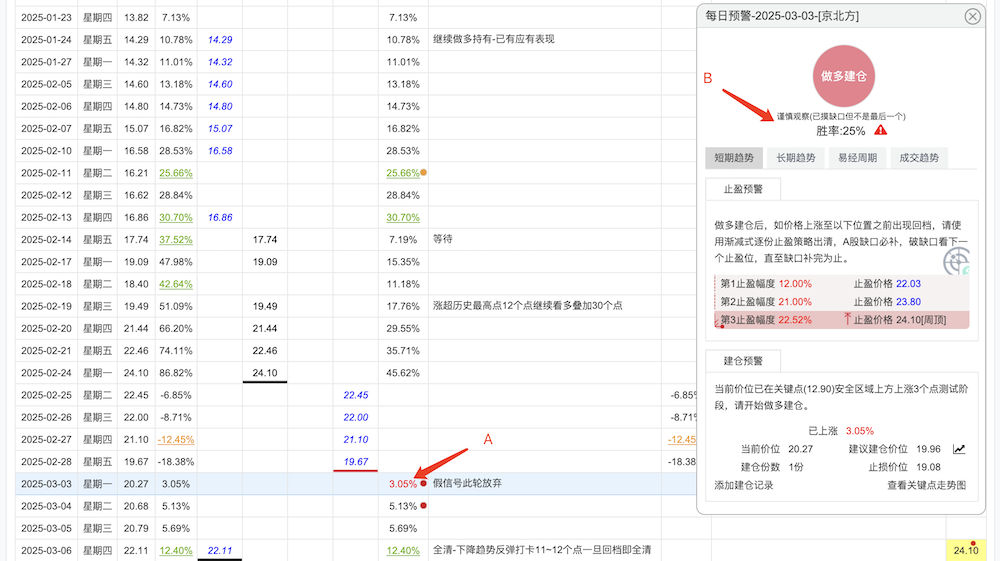
Task: Click the blue 16.58 value on 2025-02-10 row
Action: [x=220, y=151]
